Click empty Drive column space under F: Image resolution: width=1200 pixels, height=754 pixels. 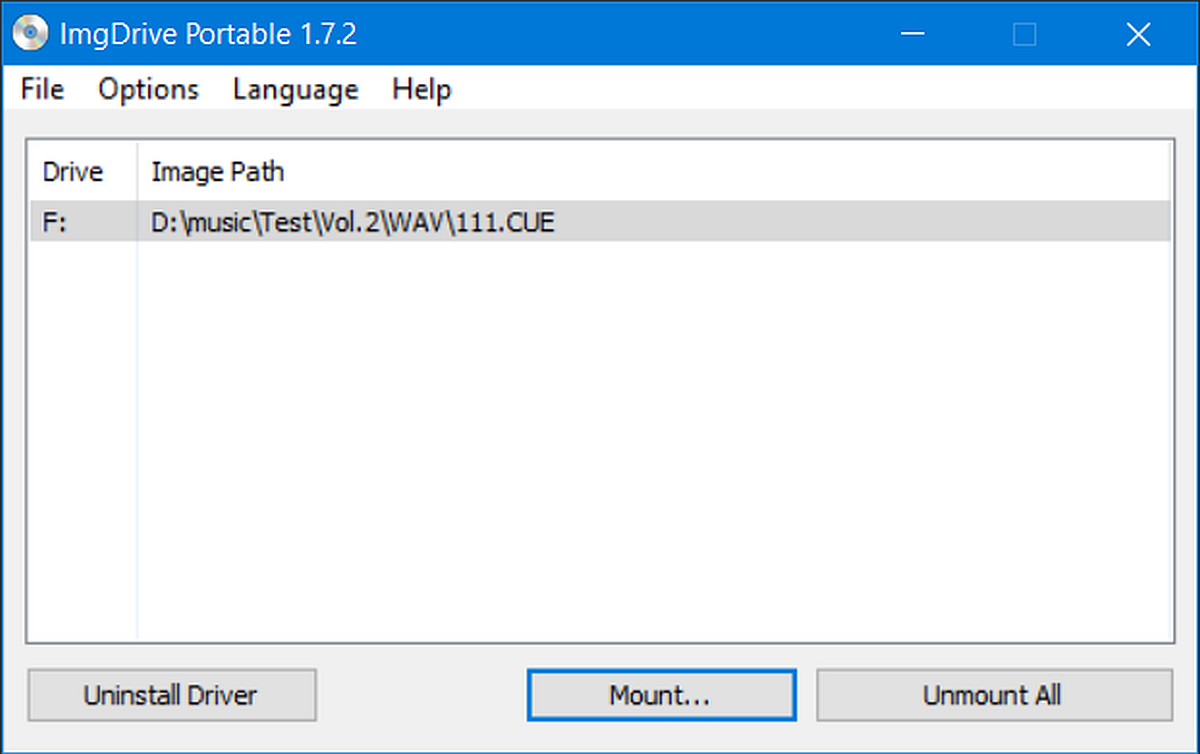(82, 440)
